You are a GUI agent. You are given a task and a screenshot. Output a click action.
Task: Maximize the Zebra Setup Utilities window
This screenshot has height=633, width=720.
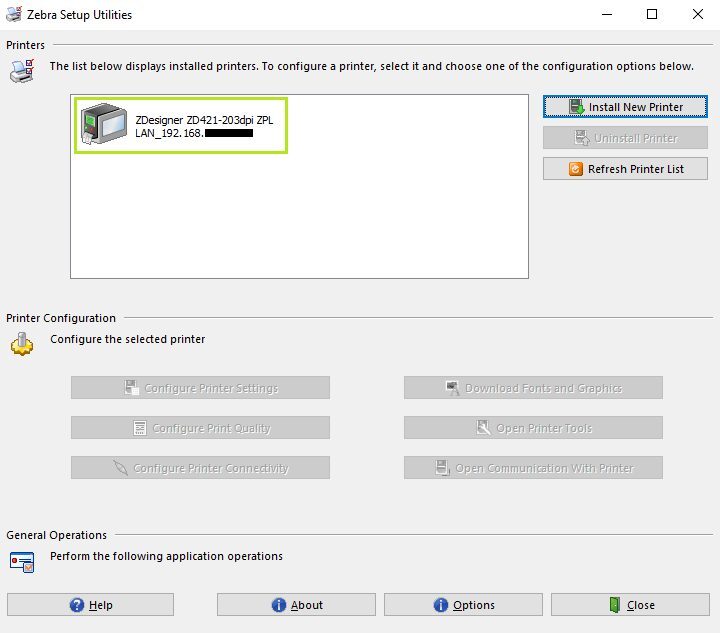tap(652, 14)
